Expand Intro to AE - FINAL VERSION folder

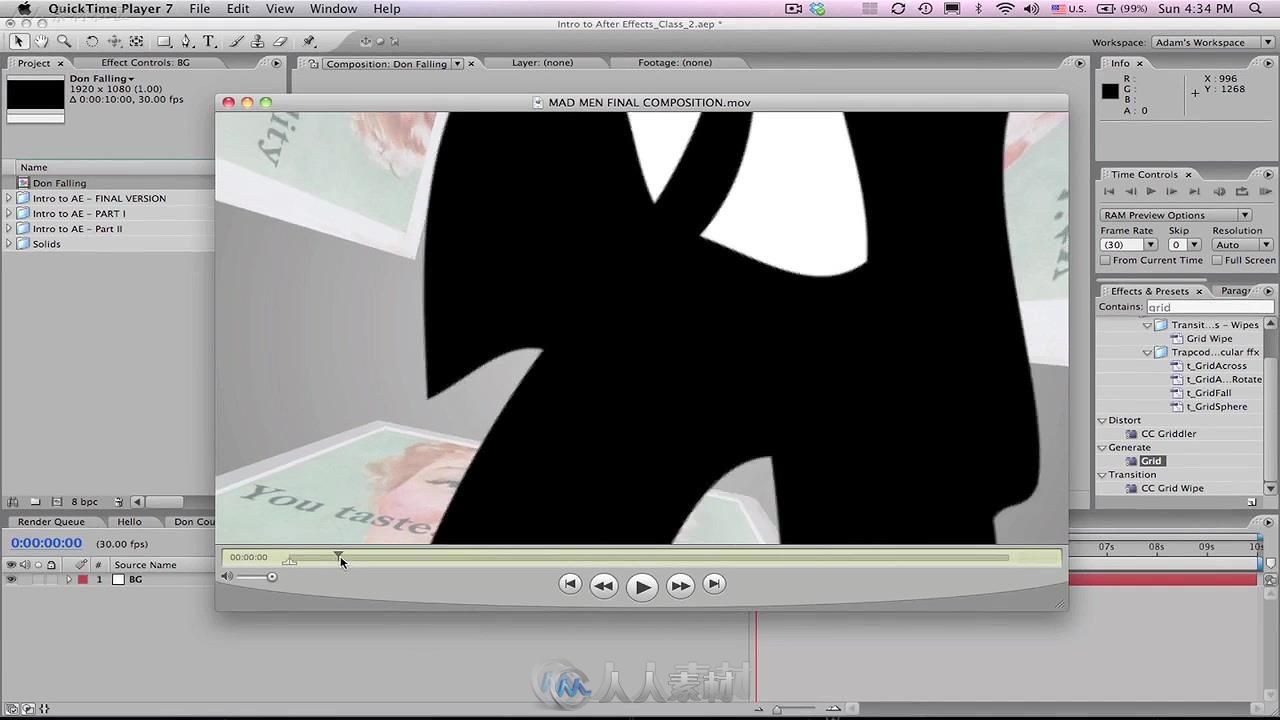(10, 198)
